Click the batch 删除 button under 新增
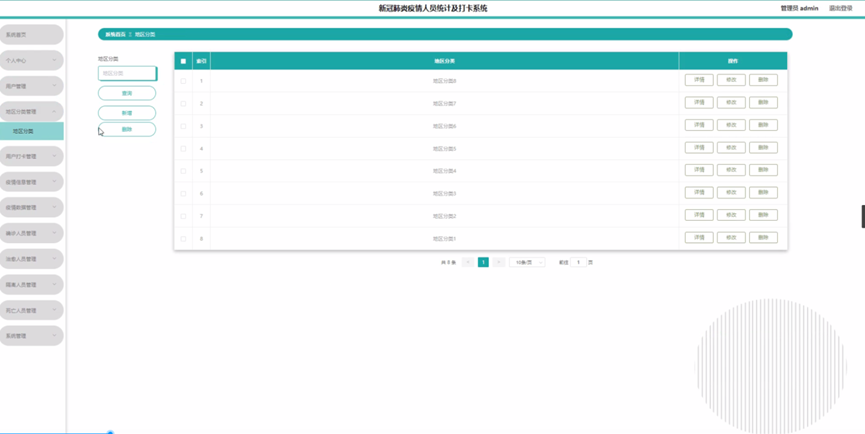The height and width of the screenshot is (434, 865). pos(127,130)
